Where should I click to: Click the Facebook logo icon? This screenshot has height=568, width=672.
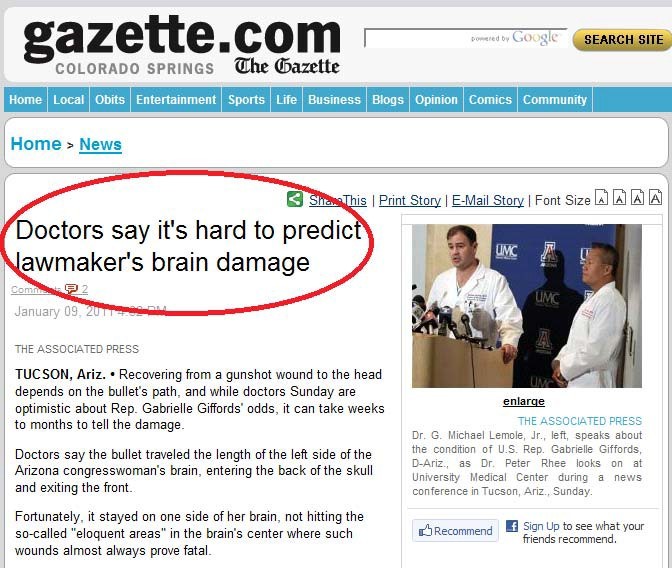pyautogui.click(x=512, y=526)
